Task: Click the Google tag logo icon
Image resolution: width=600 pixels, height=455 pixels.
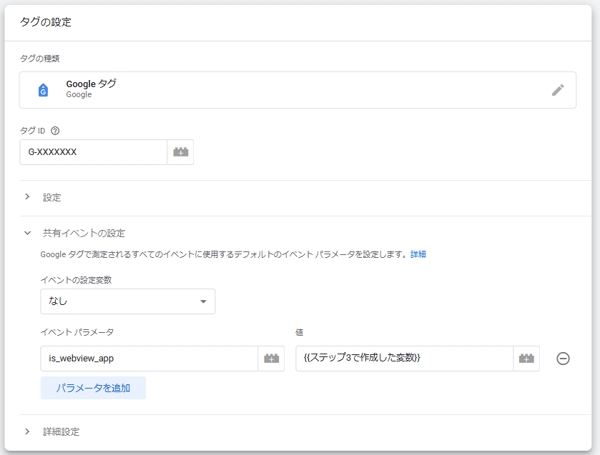Action: [43, 90]
